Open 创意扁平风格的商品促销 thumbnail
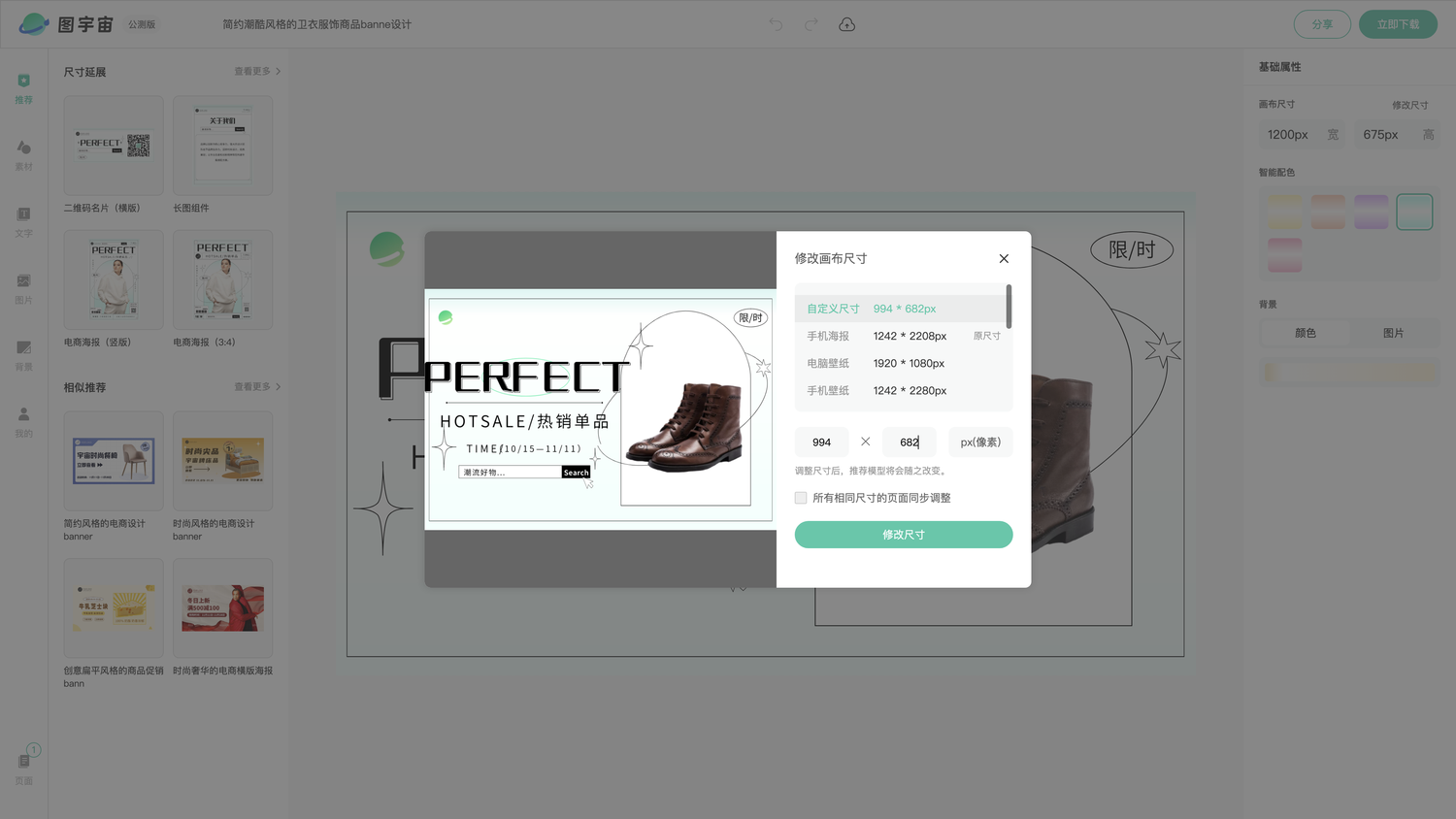The image size is (1456, 819). coord(114,608)
